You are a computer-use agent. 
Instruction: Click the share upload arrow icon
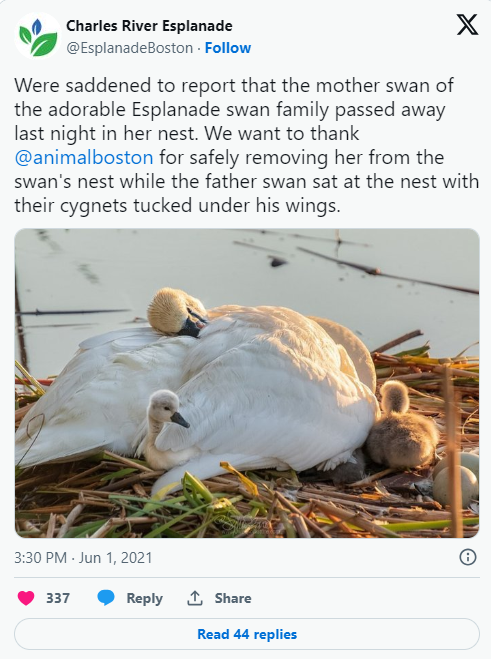[195, 598]
